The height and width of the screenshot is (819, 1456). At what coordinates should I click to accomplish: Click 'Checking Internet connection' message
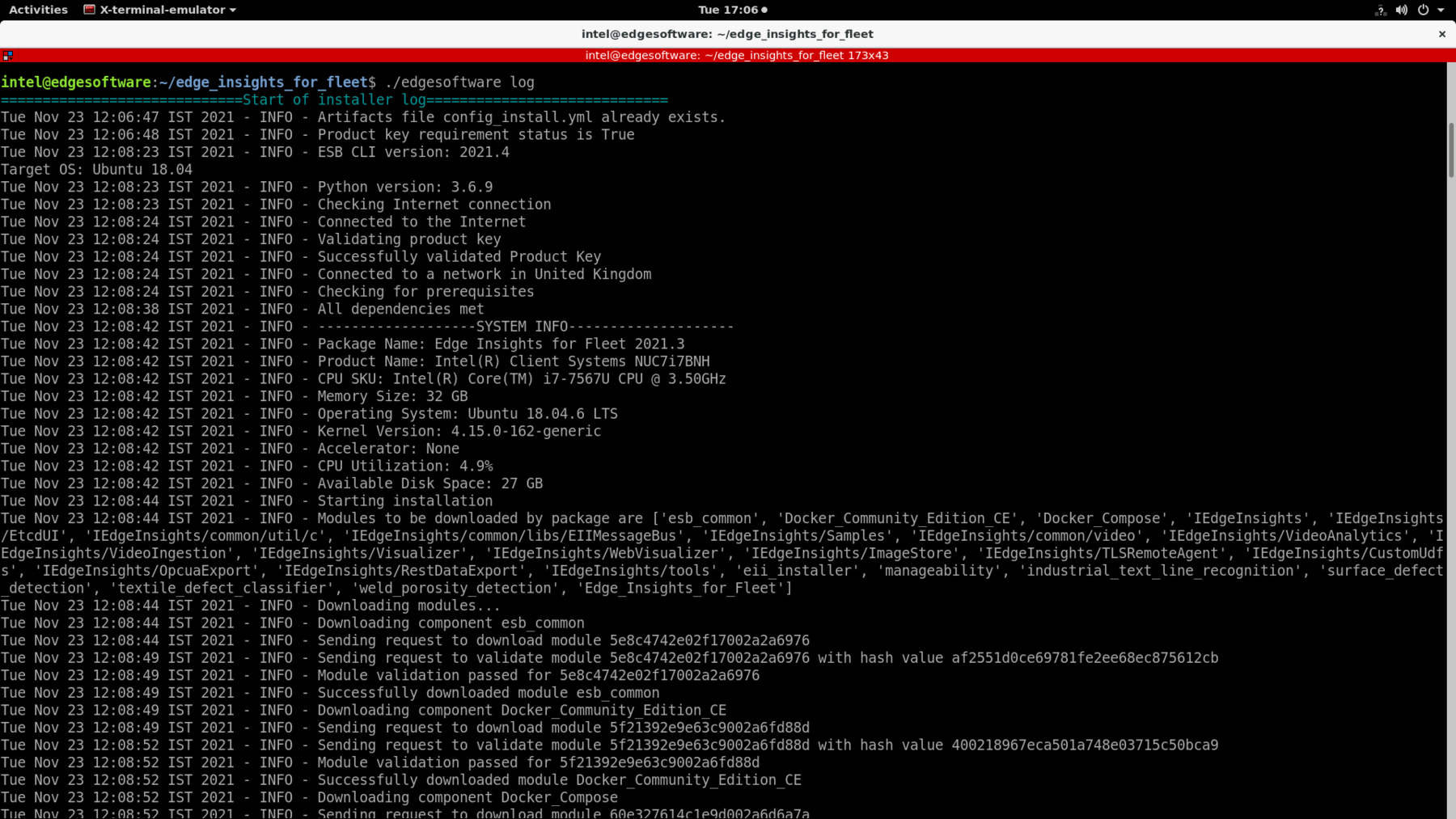tap(434, 205)
